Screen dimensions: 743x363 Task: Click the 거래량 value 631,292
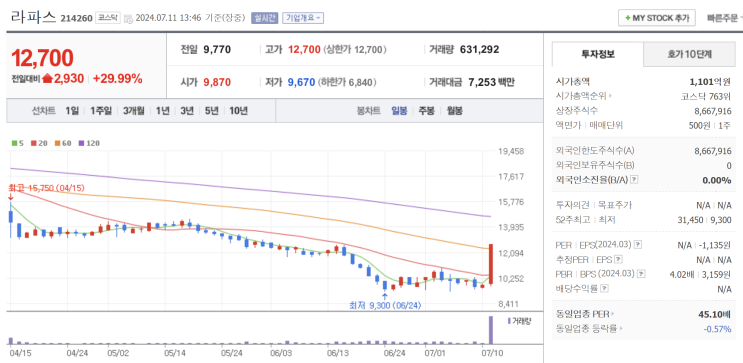(x=479, y=49)
